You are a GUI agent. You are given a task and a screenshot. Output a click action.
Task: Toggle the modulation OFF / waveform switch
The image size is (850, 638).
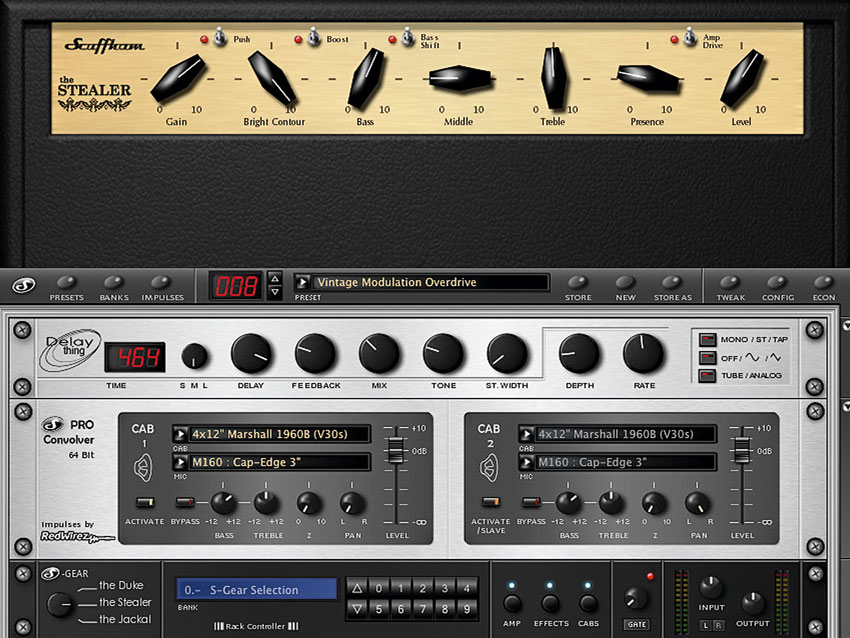pyautogui.click(x=707, y=358)
